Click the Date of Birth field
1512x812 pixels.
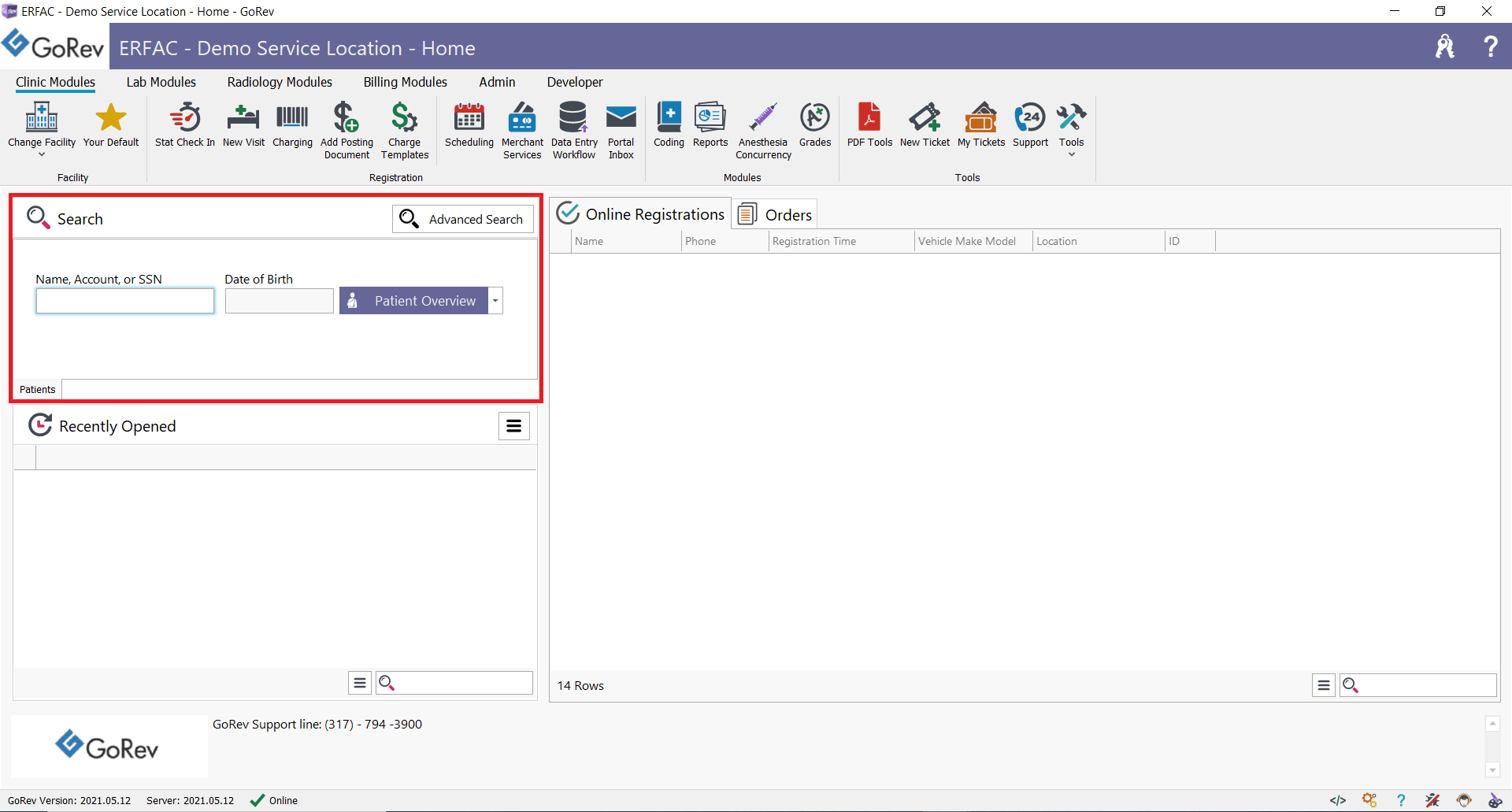[x=280, y=301]
